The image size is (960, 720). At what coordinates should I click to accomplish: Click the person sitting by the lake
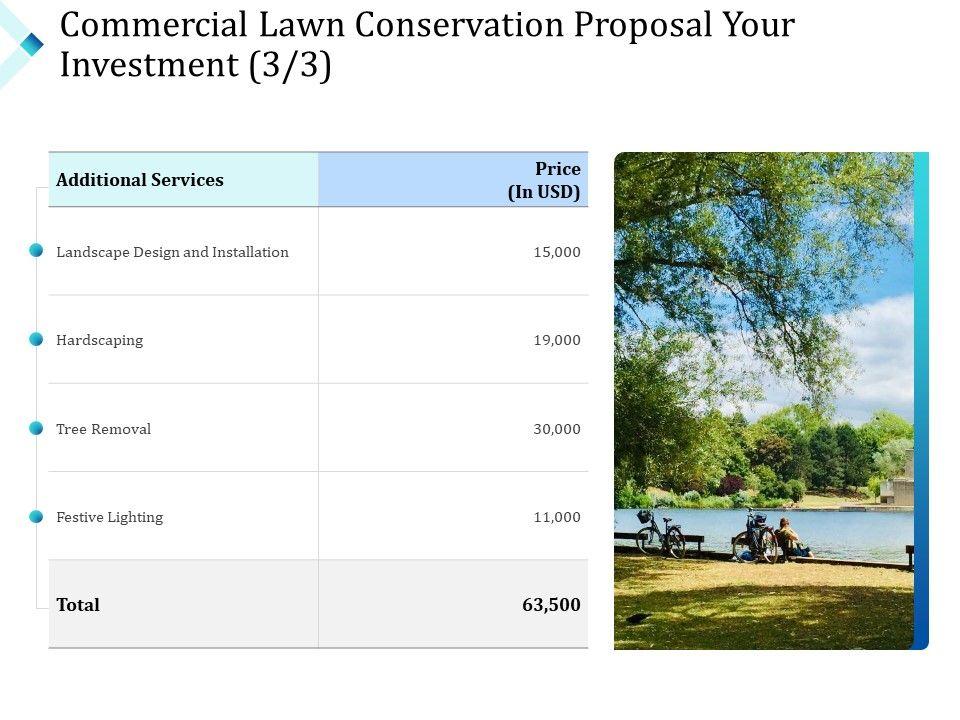click(790, 539)
